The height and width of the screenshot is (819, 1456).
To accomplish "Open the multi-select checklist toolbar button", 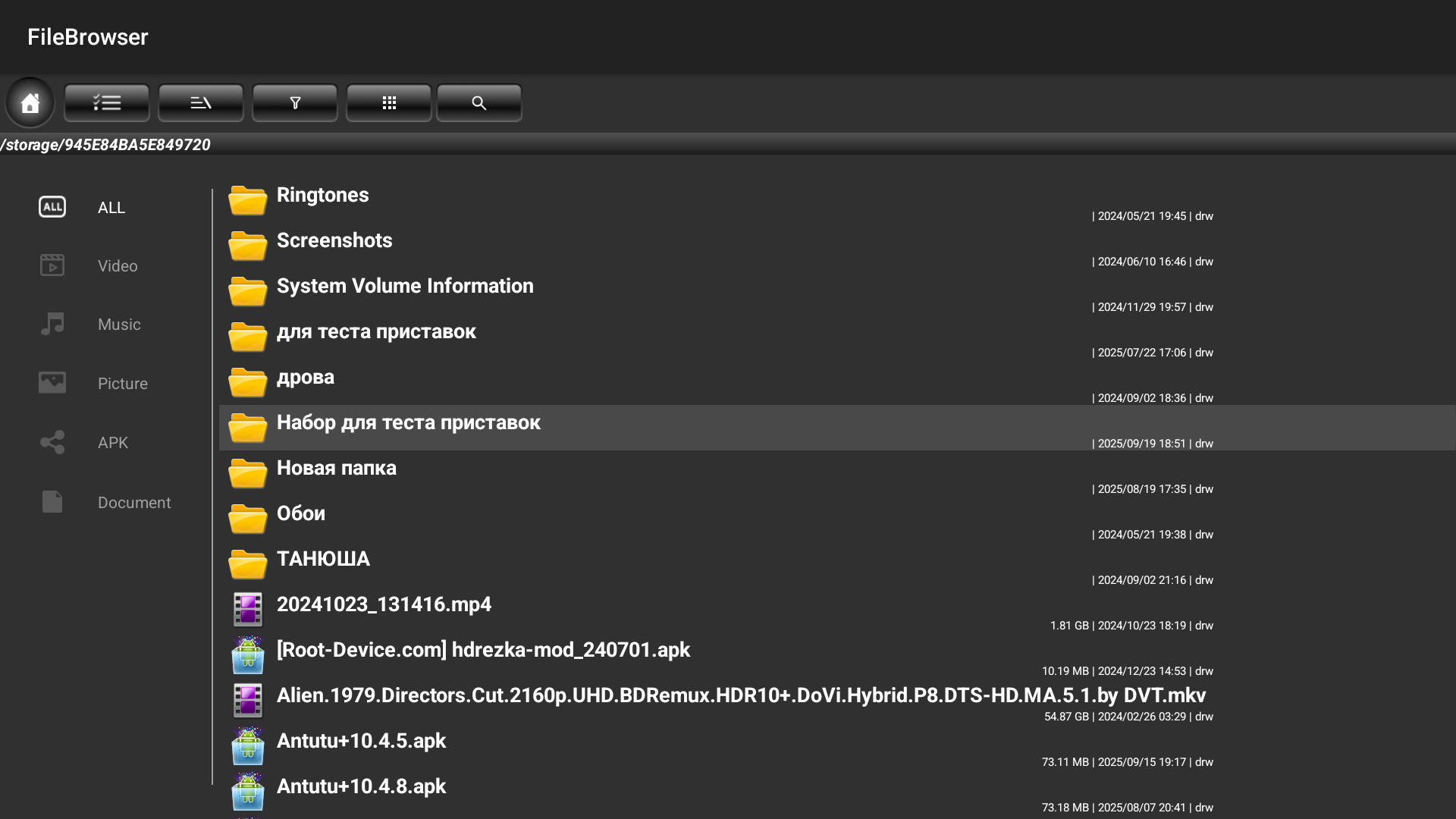I will [x=107, y=102].
